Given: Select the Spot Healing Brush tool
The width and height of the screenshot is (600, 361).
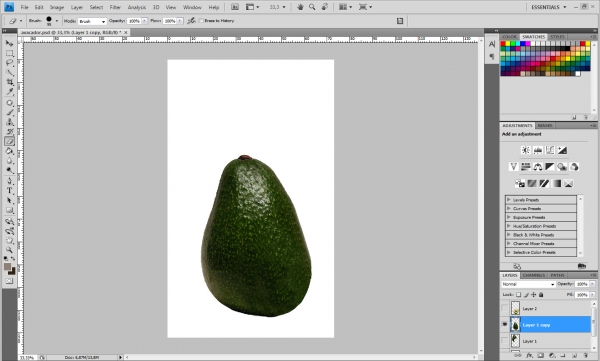Looking at the screenshot, I should point(9,103).
